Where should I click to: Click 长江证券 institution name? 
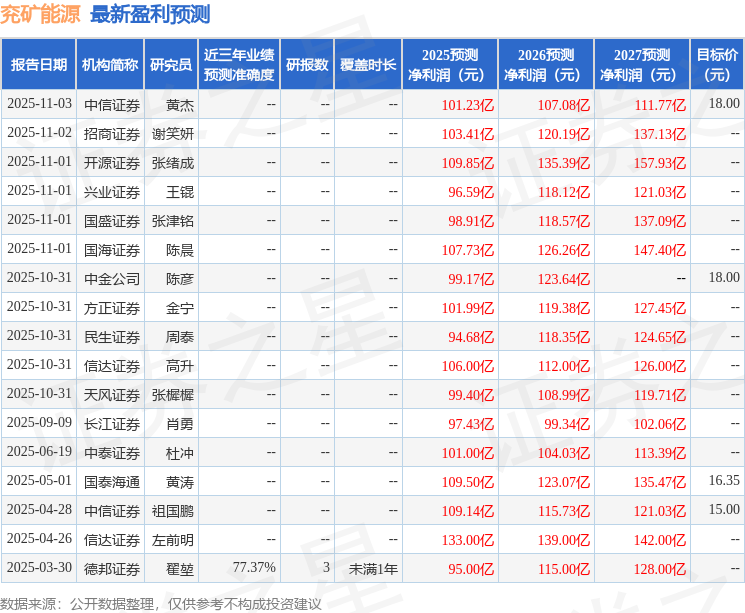point(112,424)
